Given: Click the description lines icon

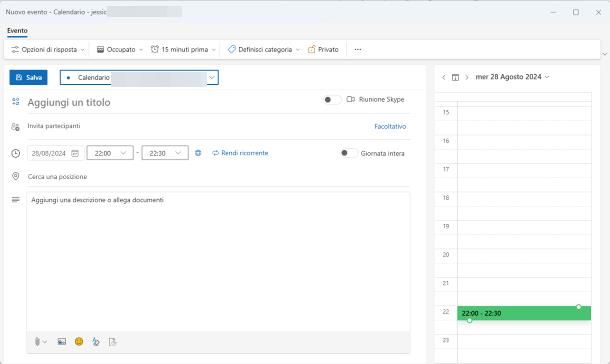Looking at the screenshot, I should point(16,200).
